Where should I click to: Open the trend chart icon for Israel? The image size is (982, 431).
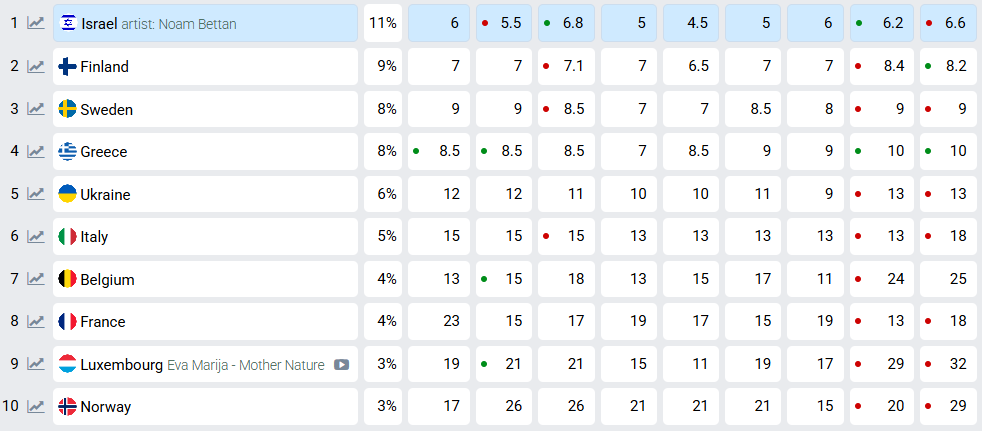pyautogui.click(x=36, y=24)
